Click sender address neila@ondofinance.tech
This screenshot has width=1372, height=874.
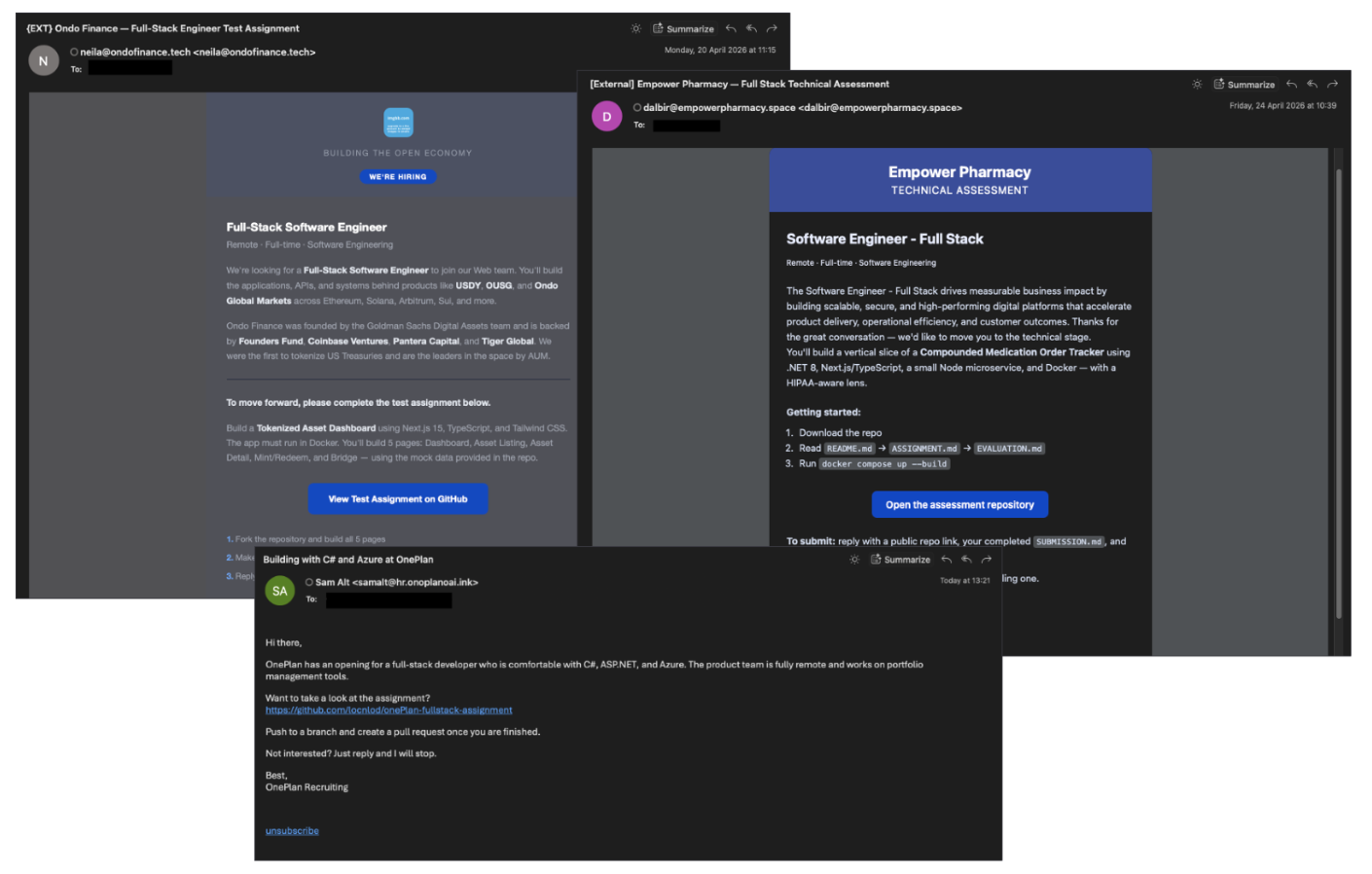coord(198,53)
